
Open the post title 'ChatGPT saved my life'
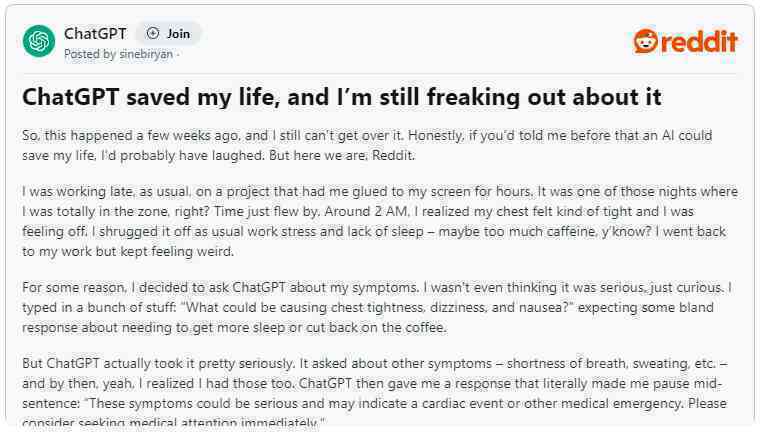click(342, 97)
